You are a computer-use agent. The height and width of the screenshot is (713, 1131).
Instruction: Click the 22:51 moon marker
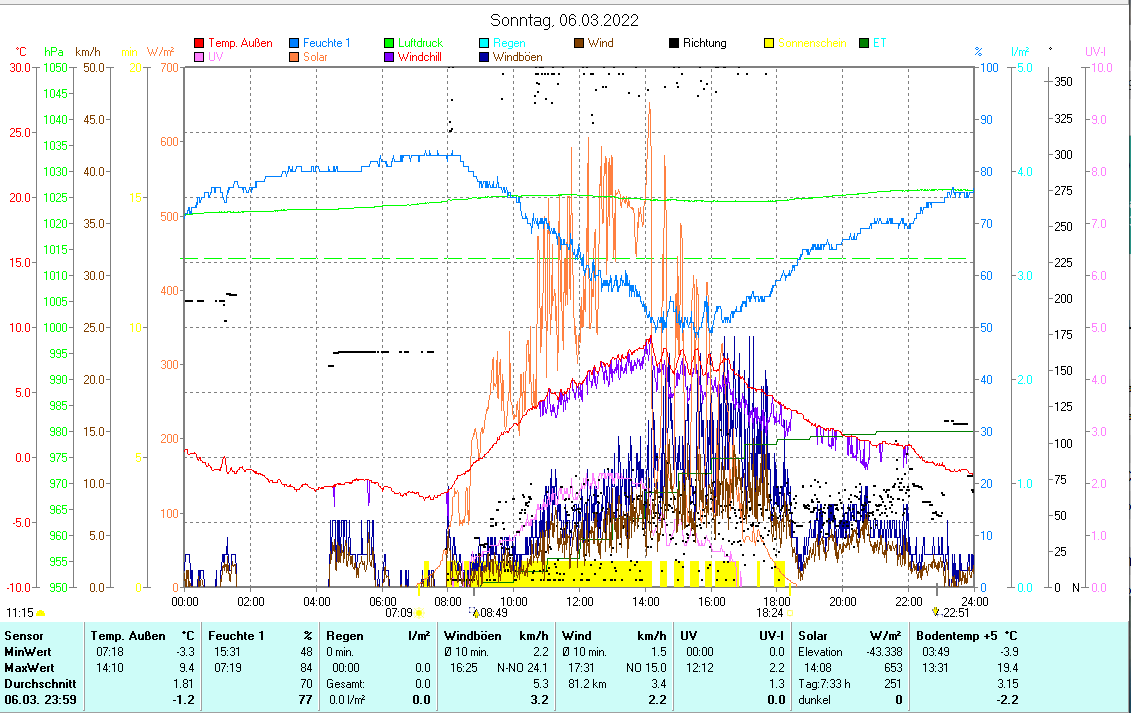[951, 612]
